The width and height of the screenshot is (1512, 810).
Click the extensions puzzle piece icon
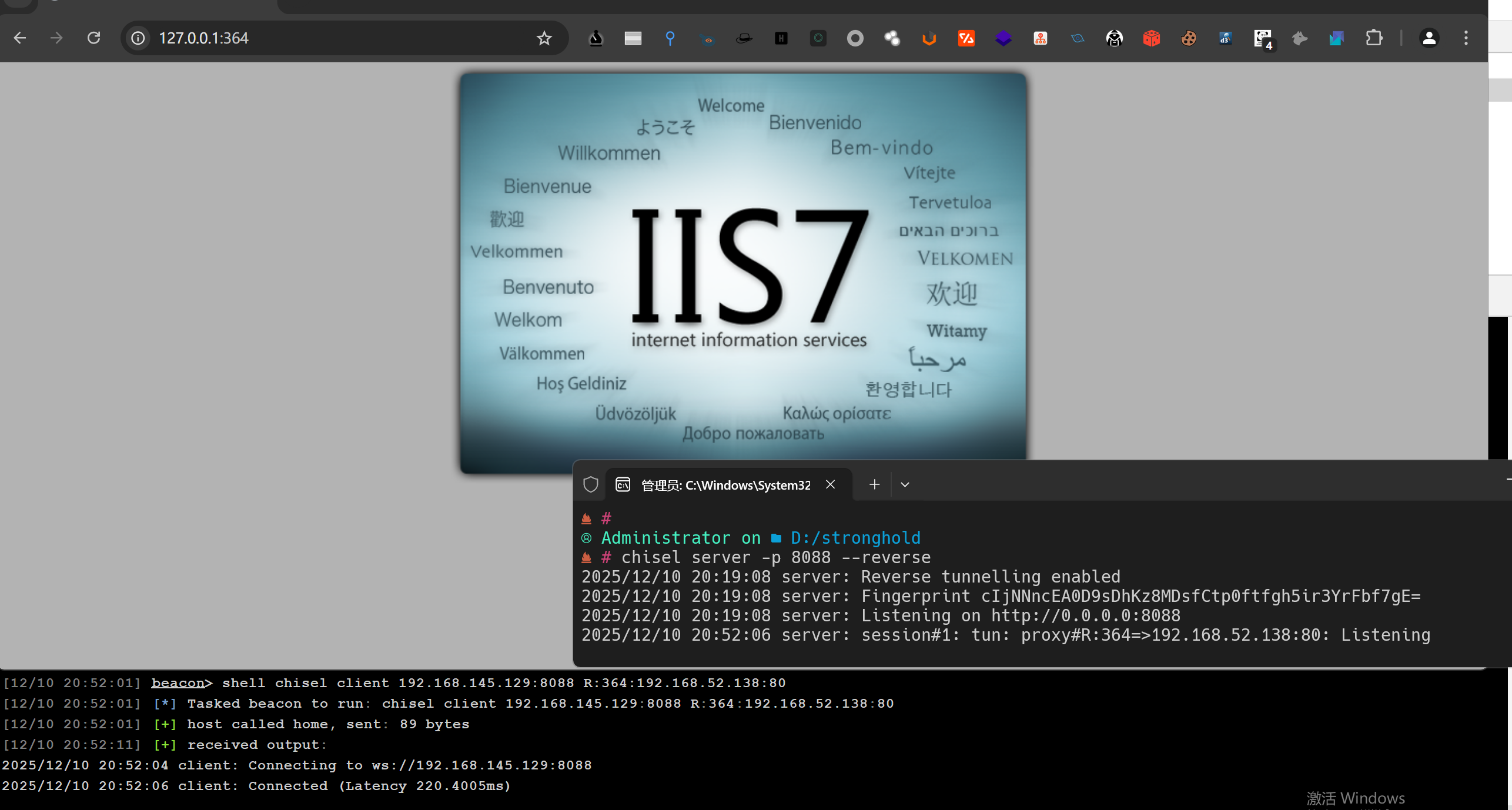(1373, 38)
